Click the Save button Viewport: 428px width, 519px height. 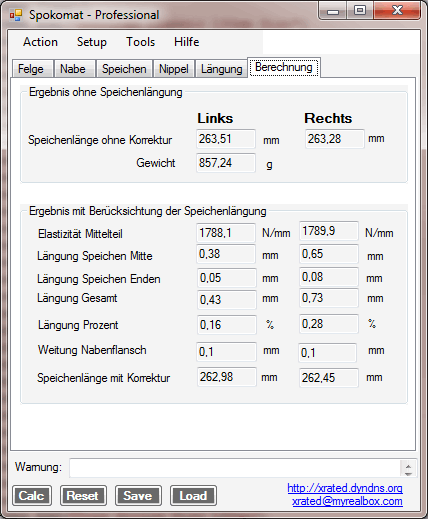click(x=138, y=496)
